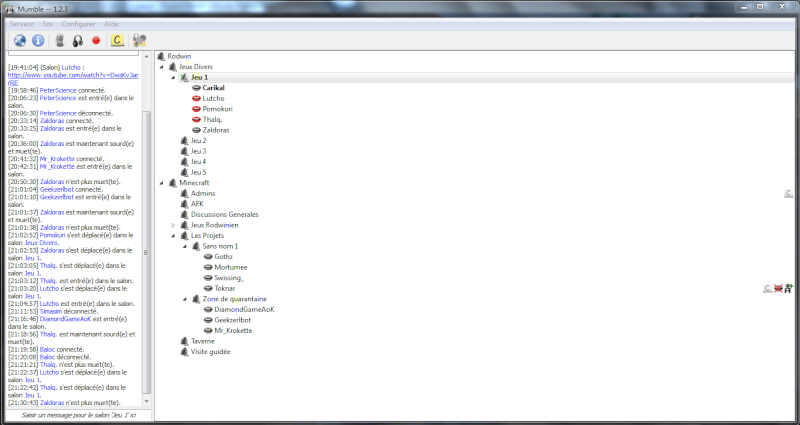
Task: Click the talking lips icon next to Lutcho
Action: tap(196, 98)
